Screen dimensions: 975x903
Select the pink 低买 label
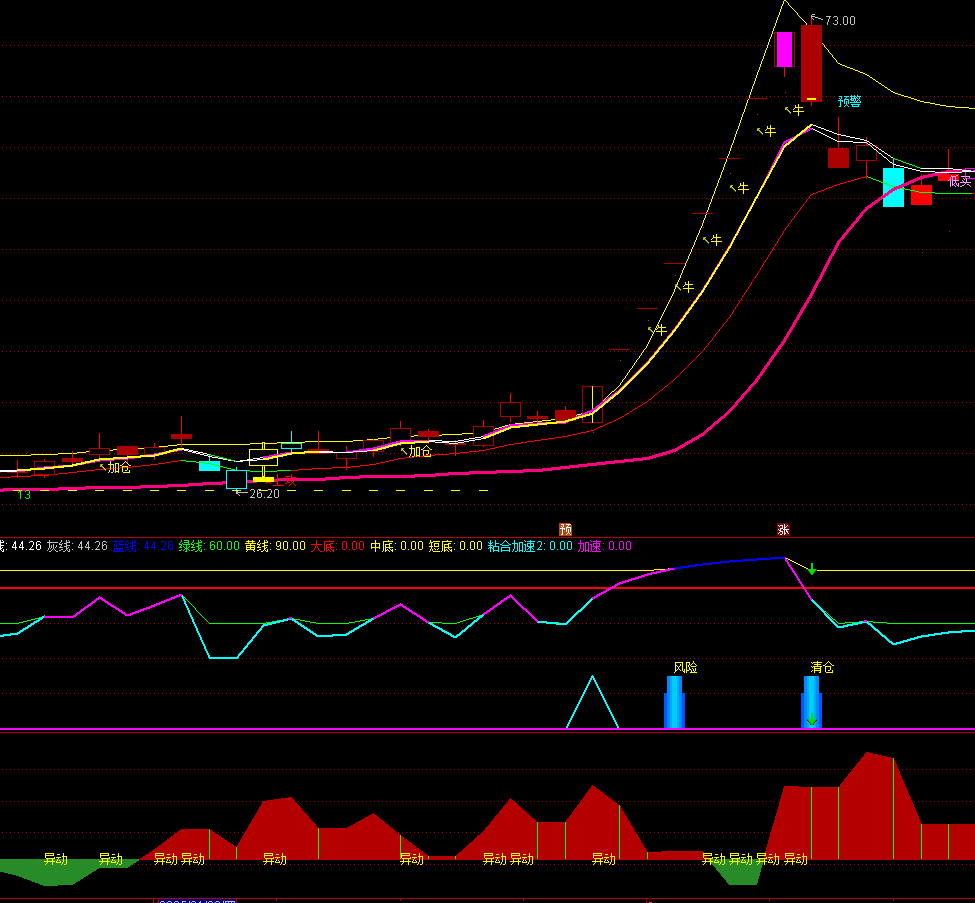pos(960,181)
